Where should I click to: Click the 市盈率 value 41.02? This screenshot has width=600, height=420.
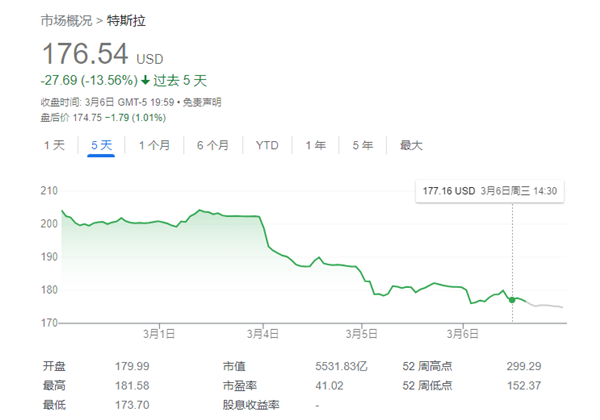point(329,386)
